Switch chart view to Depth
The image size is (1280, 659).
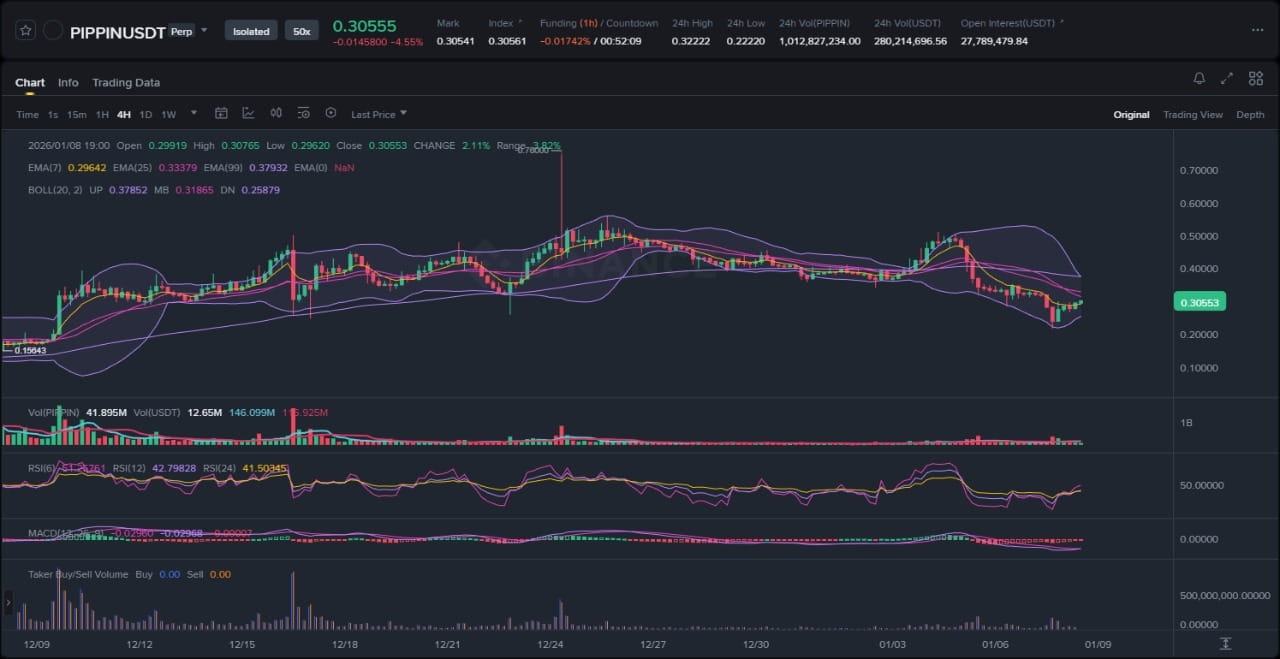click(1250, 115)
